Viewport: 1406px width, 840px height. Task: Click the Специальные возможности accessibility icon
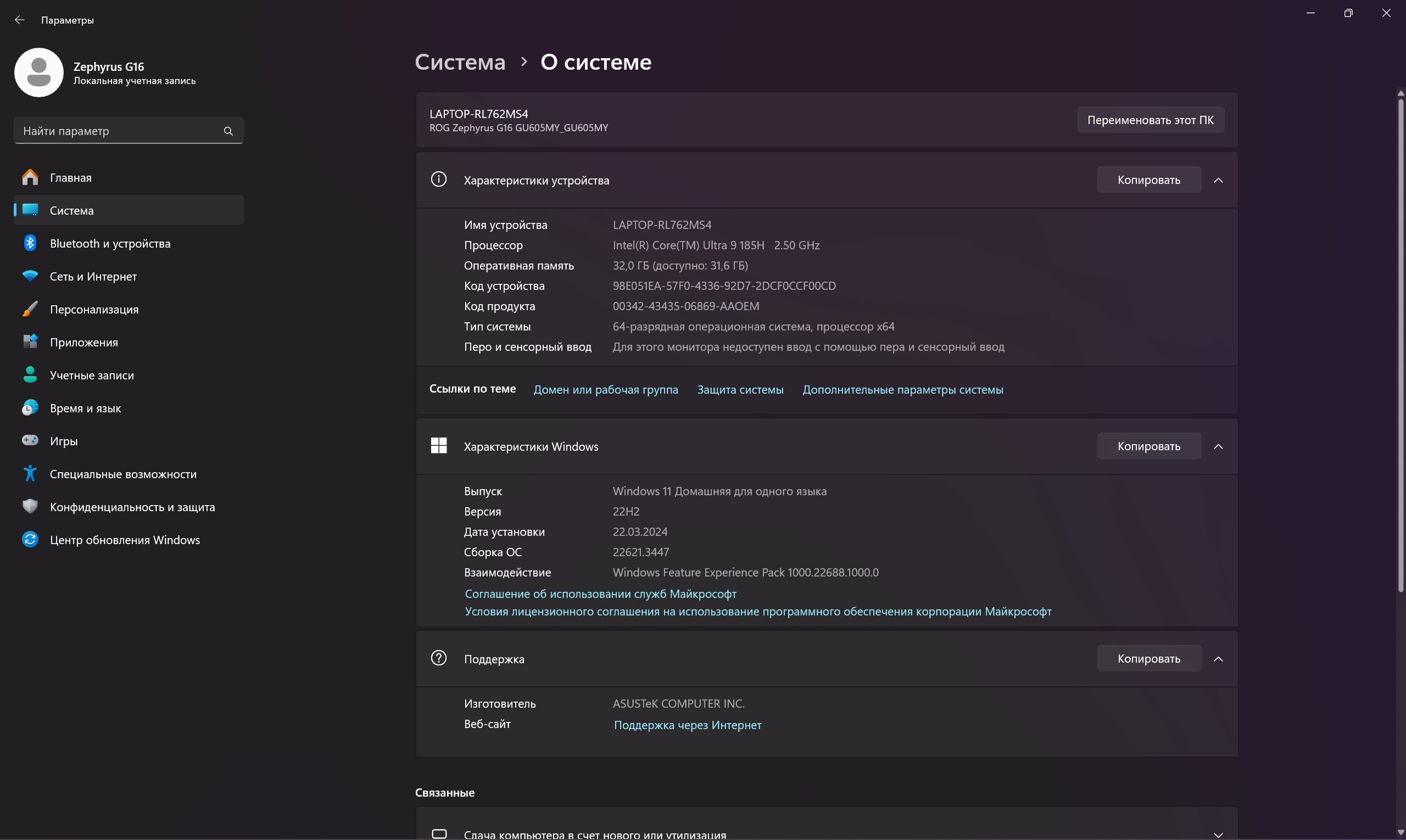tap(30, 474)
